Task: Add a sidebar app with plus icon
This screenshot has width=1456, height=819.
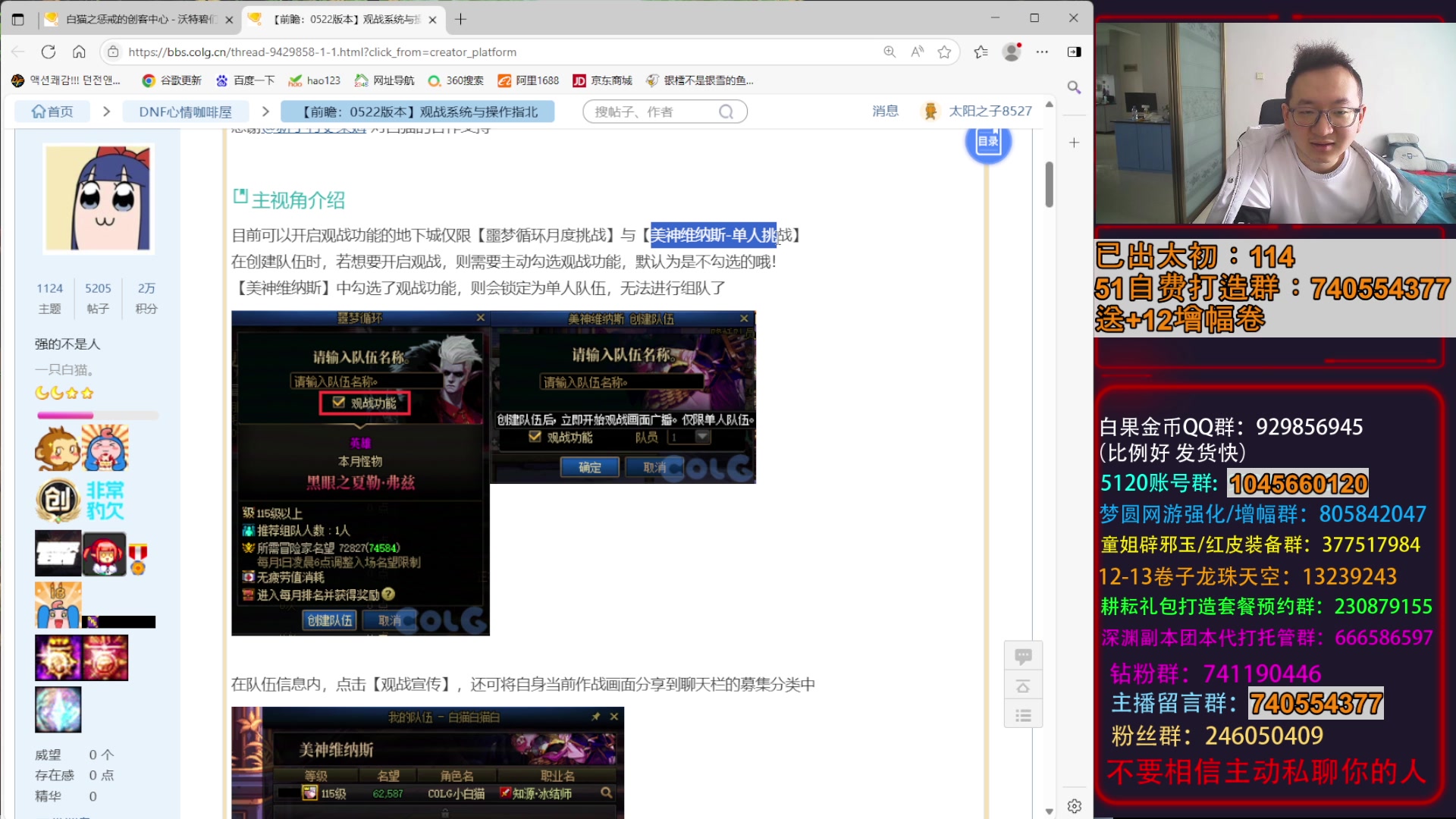Action: click(x=1074, y=143)
